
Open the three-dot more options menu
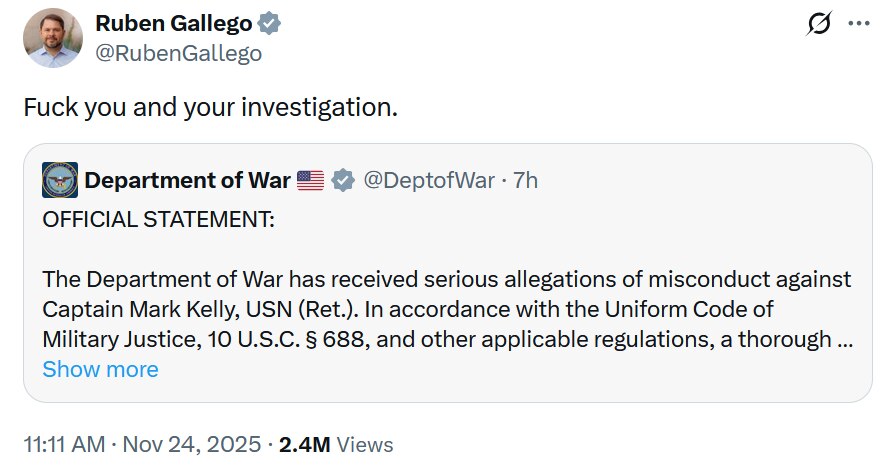coord(858,25)
